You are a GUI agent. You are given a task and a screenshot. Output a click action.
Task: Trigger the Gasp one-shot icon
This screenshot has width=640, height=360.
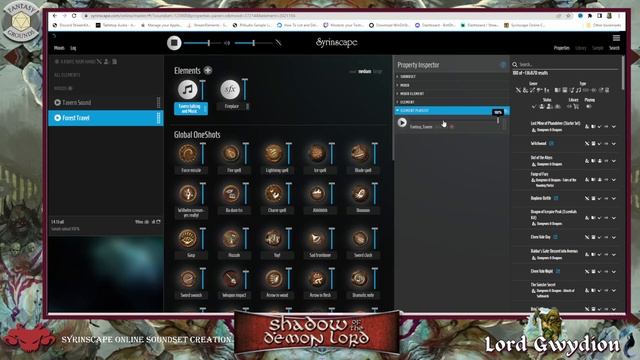(187, 238)
